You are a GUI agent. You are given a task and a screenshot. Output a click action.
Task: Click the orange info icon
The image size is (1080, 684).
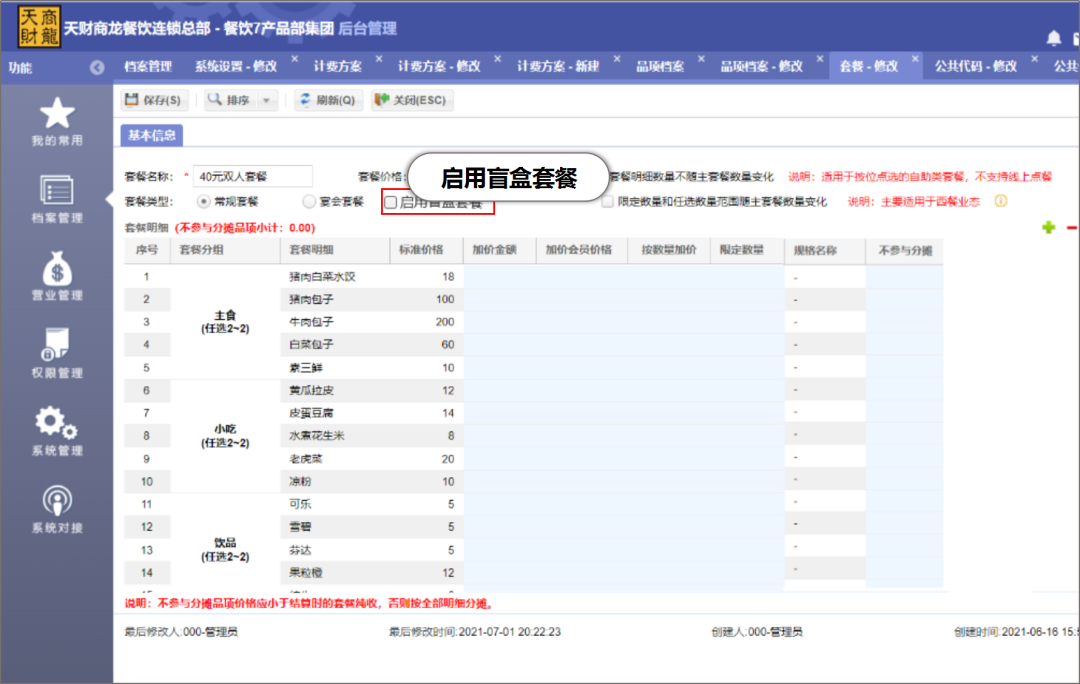point(1001,201)
